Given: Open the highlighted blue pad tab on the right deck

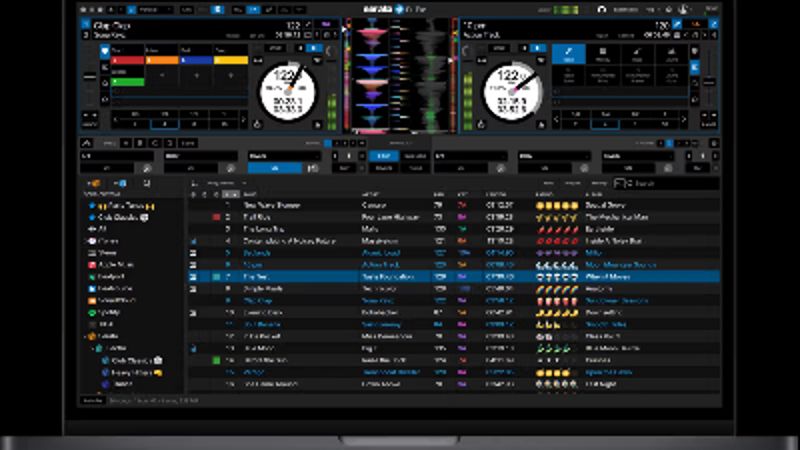Looking at the screenshot, I should (x=694, y=67).
